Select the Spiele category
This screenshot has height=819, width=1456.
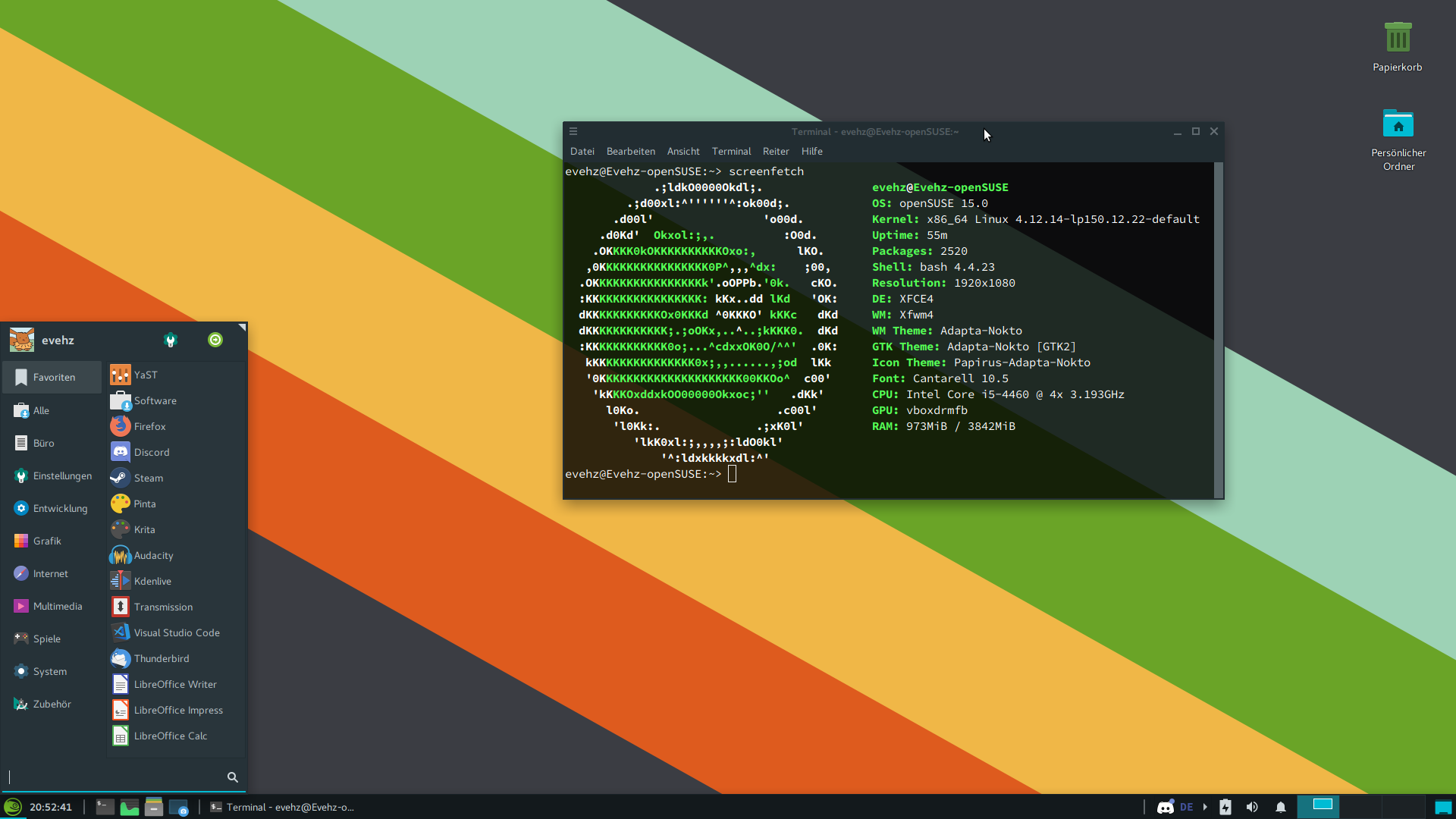pos(52,639)
